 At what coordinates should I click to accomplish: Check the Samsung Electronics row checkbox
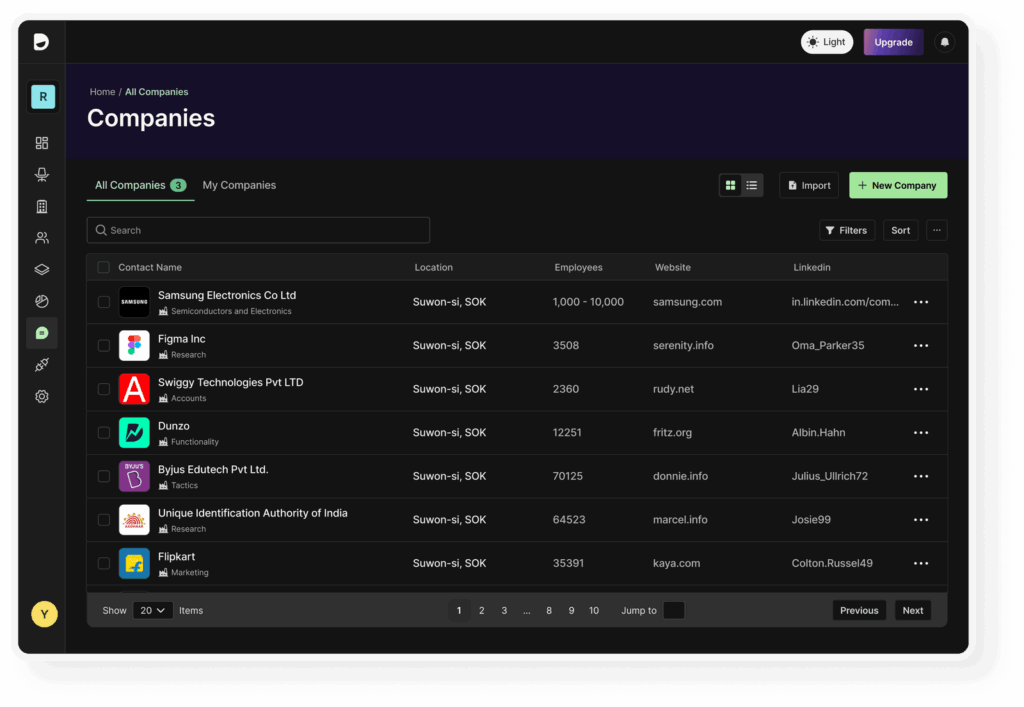click(x=103, y=302)
